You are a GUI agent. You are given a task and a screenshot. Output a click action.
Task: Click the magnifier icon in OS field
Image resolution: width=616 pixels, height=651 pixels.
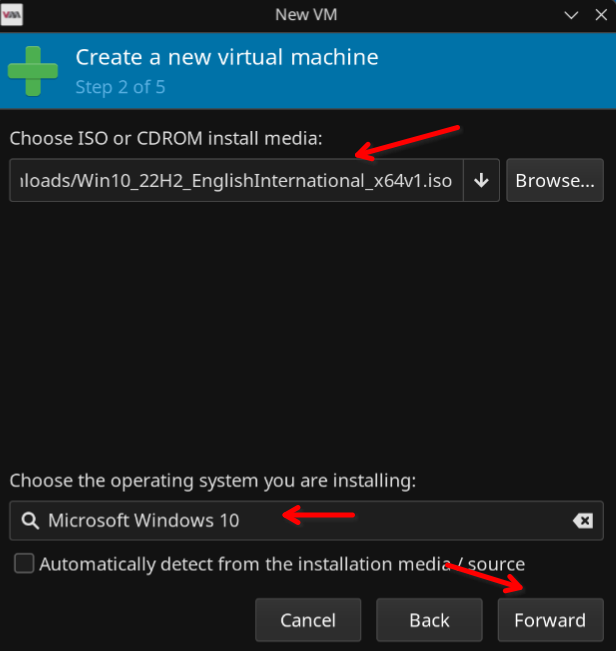click(x=30, y=520)
